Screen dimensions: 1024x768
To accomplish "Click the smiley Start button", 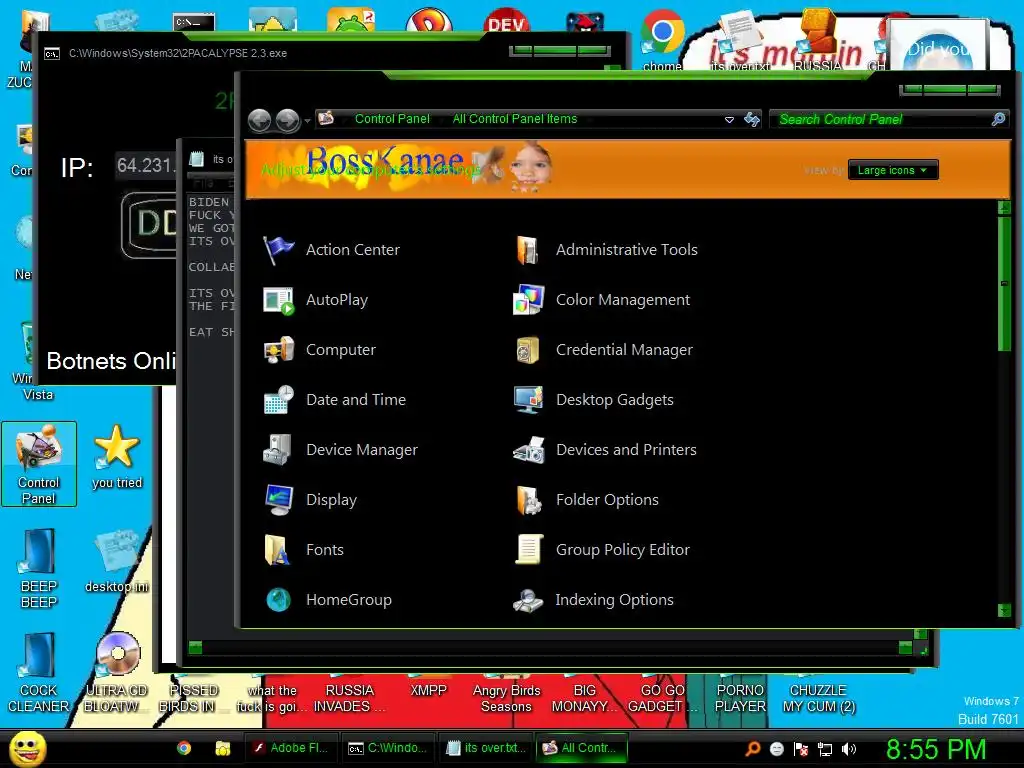I will click(28, 748).
